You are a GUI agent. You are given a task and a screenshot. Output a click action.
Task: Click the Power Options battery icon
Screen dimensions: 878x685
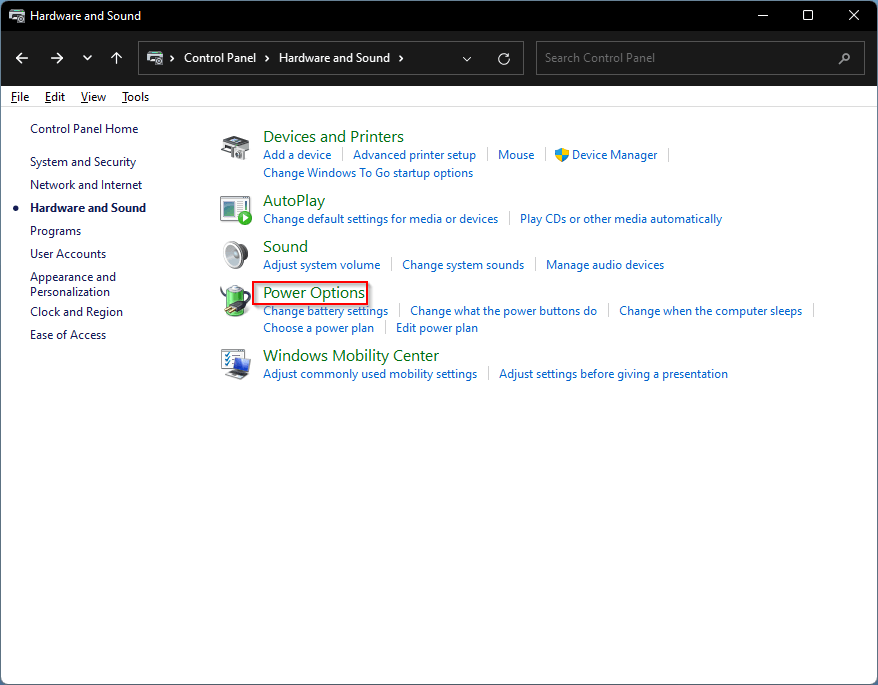pos(234,301)
